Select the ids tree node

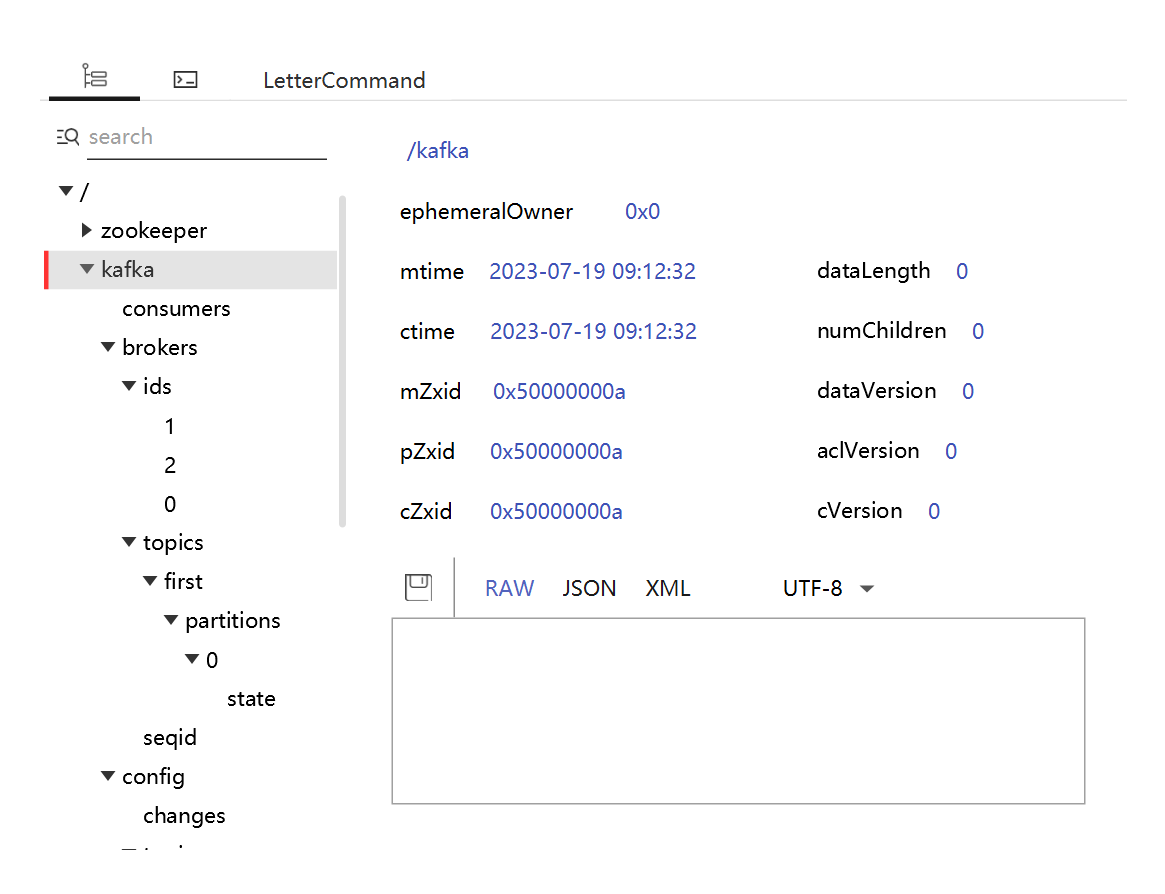[x=157, y=386]
